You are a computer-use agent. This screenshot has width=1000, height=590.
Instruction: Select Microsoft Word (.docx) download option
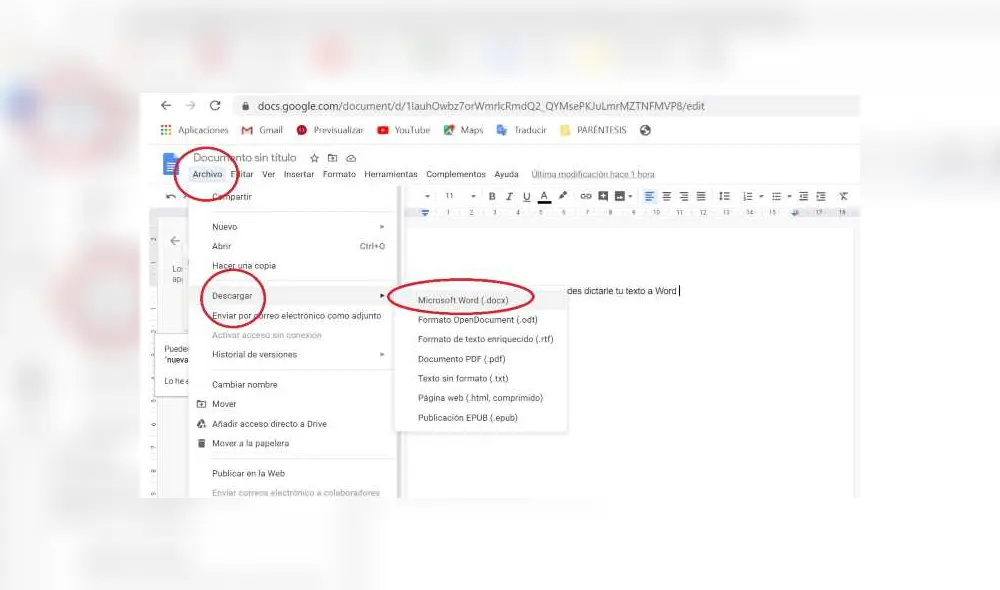[x=463, y=299]
